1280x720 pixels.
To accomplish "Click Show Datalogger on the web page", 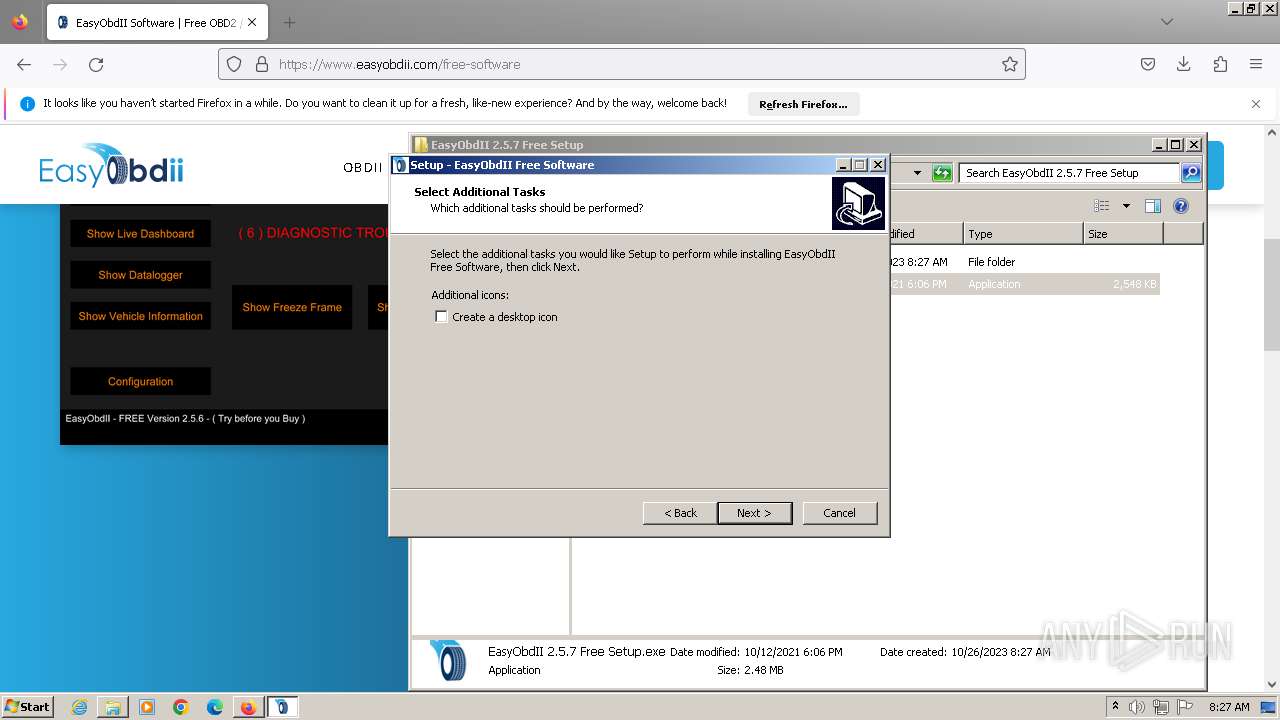I will tap(140, 275).
